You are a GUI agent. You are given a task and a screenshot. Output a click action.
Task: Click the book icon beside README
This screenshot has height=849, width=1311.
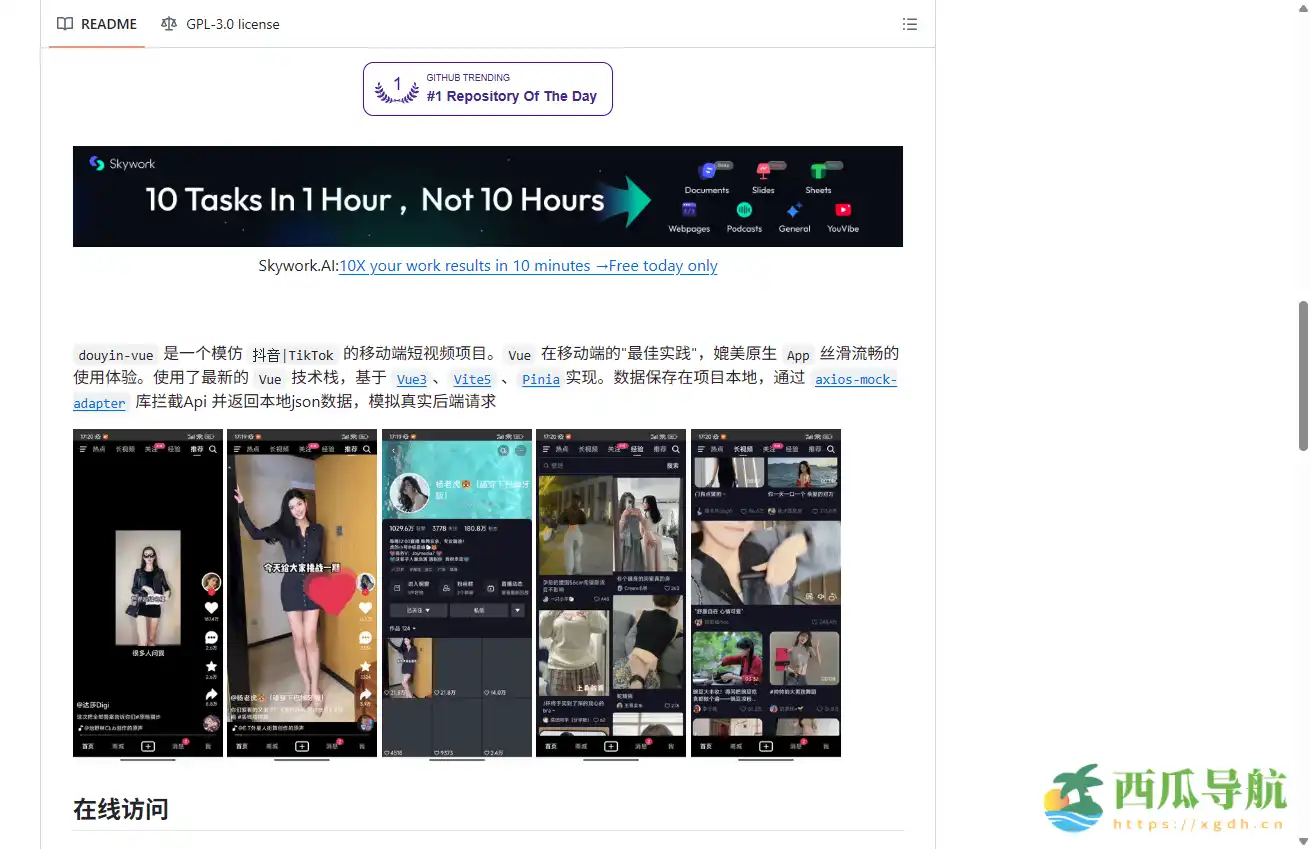[x=65, y=24]
